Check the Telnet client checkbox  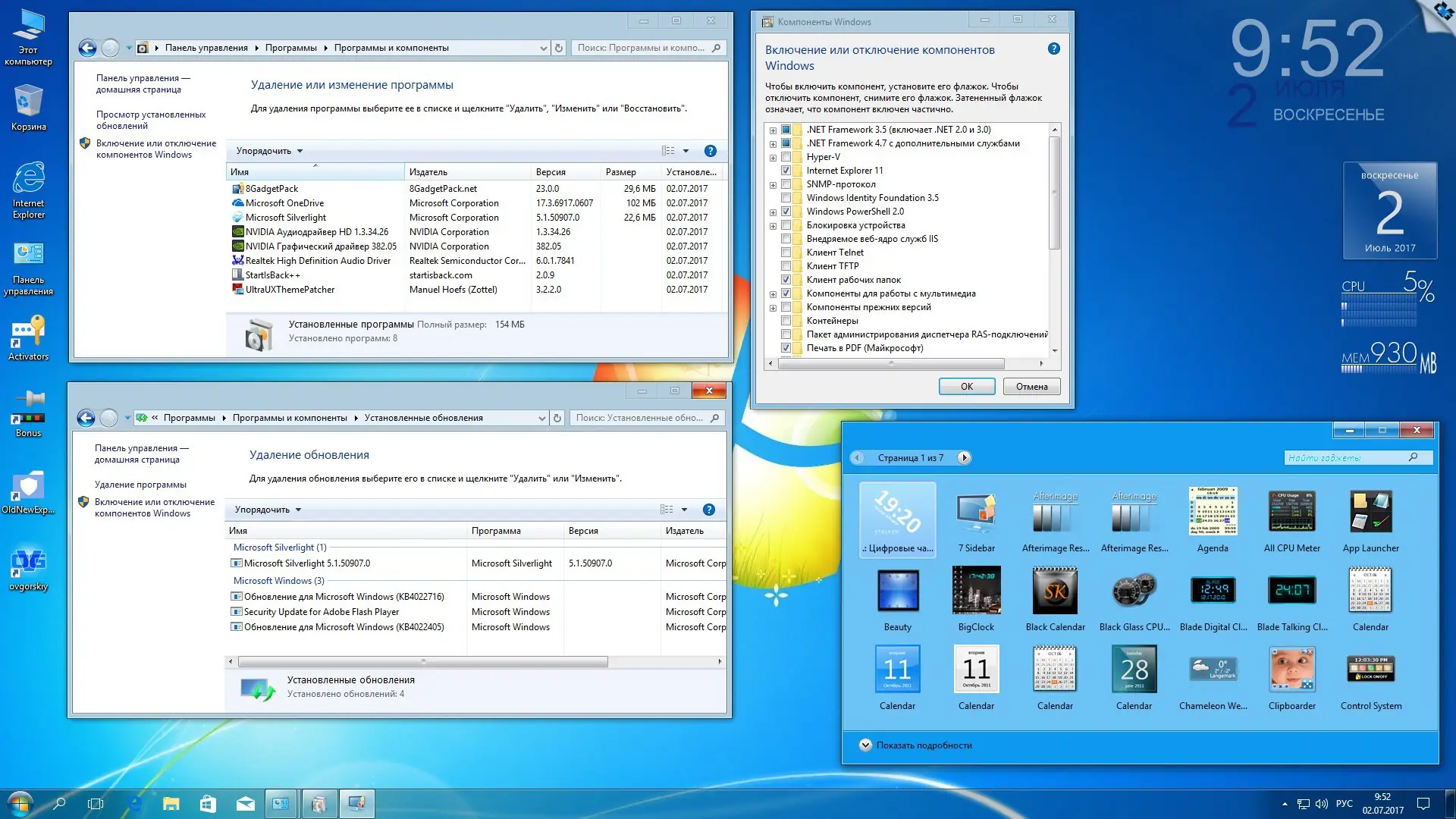[x=786, y=253]
